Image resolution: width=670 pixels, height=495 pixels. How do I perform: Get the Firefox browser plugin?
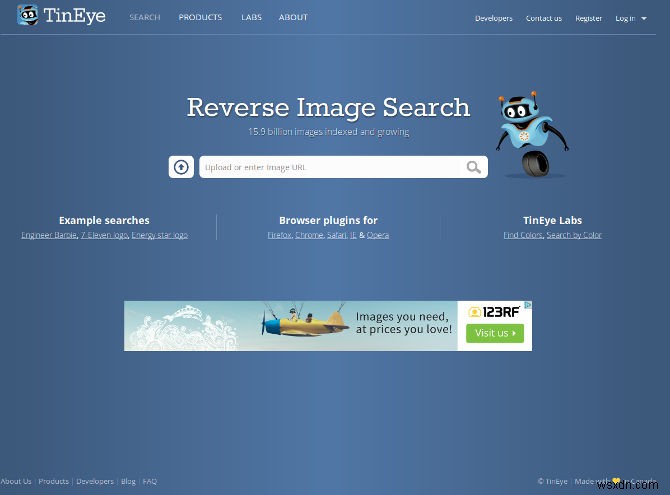[279, 235]
